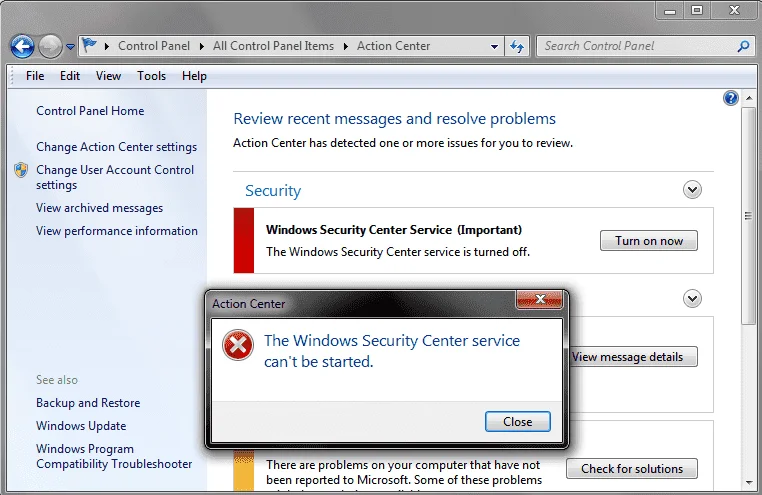This screenshot has width=762, height=495.
Task: Collapse the Security section chevron
Action: (692, 189)
